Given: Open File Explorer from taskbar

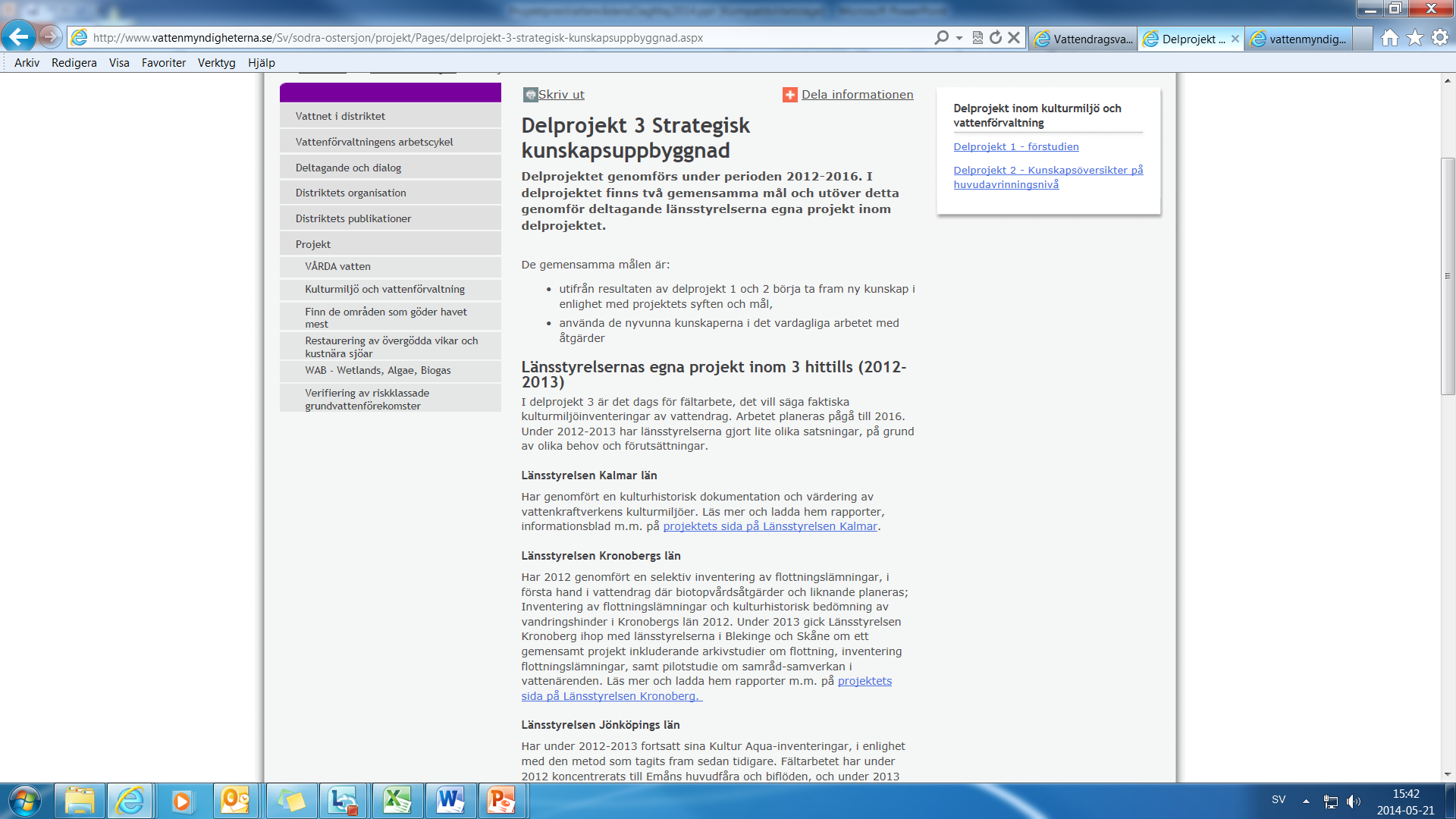Looking at the screenshot, I should tap(80, 801).
